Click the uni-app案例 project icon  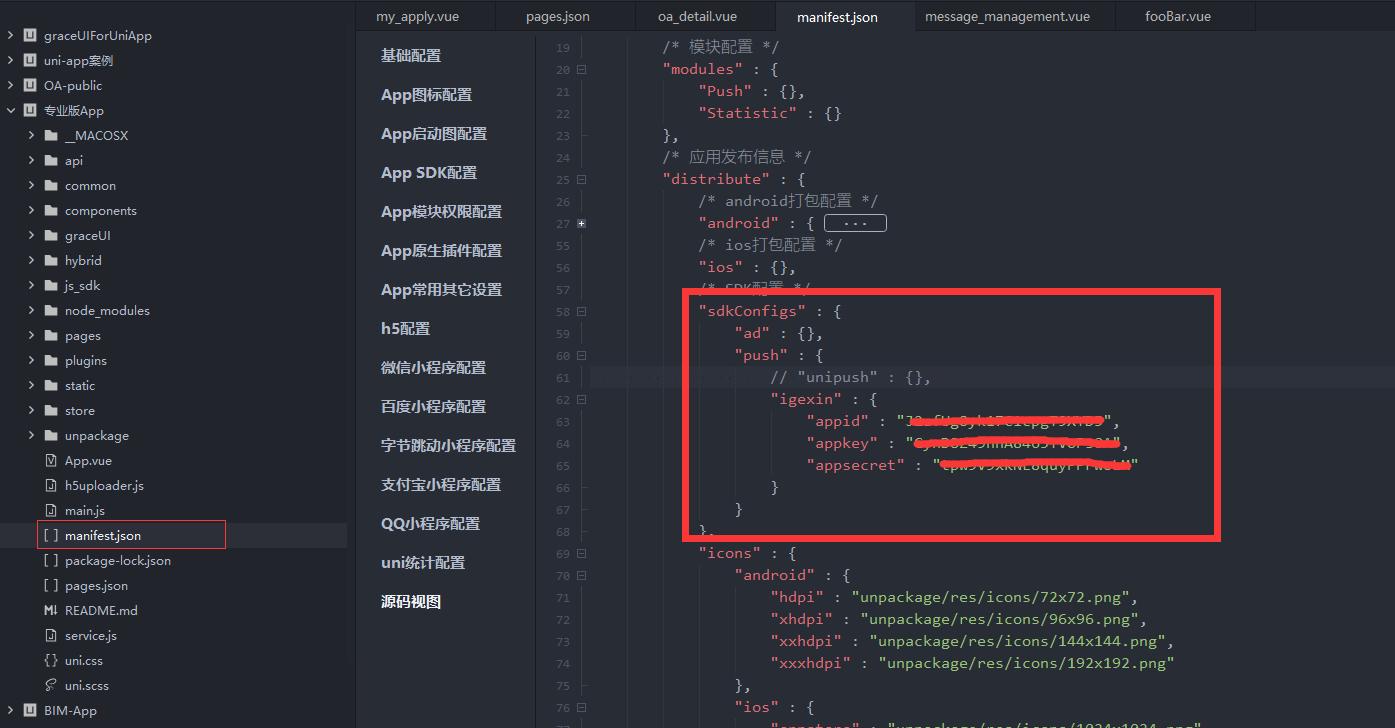point(30,60)
